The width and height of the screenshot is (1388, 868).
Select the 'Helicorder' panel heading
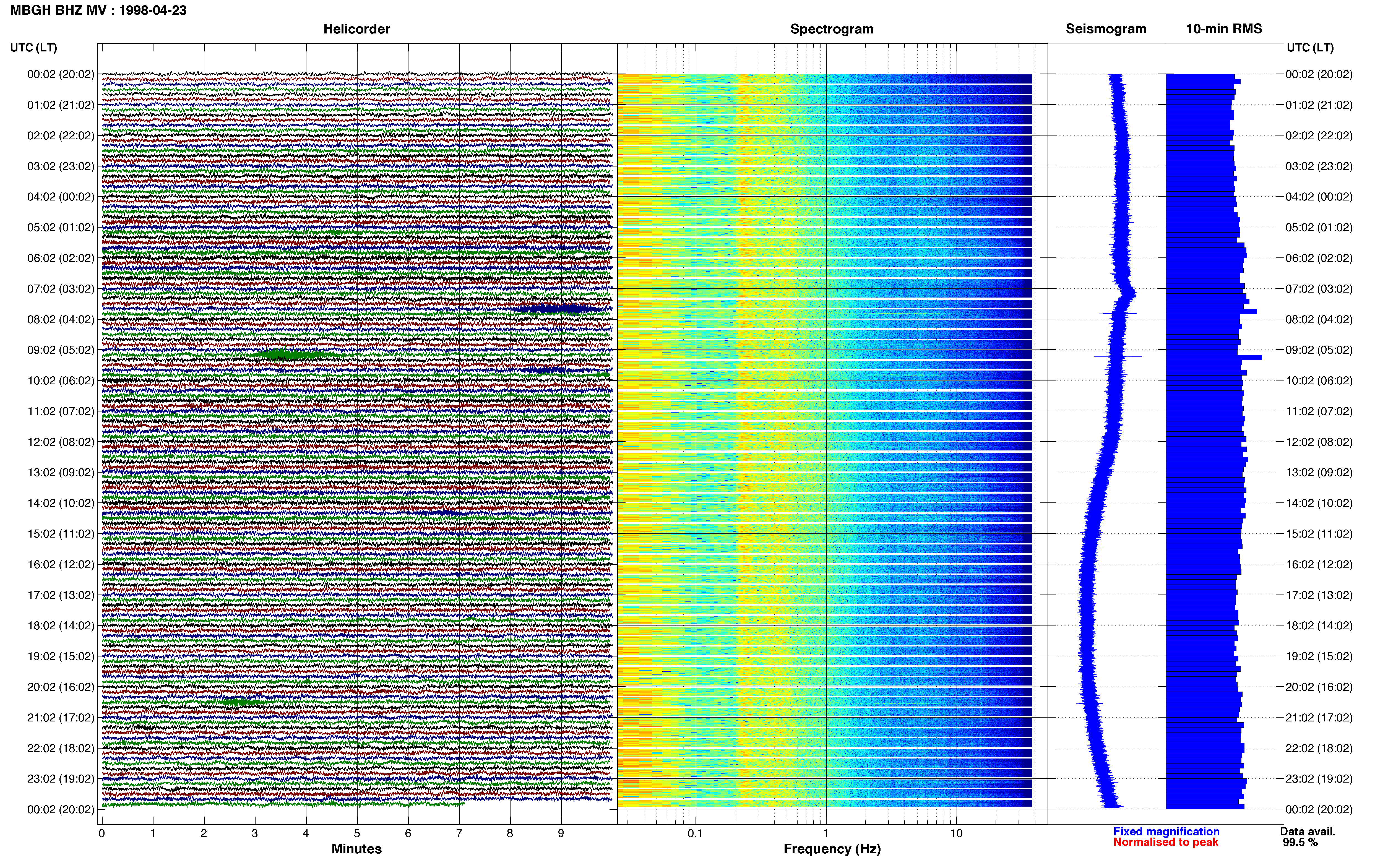pos(356,29)
